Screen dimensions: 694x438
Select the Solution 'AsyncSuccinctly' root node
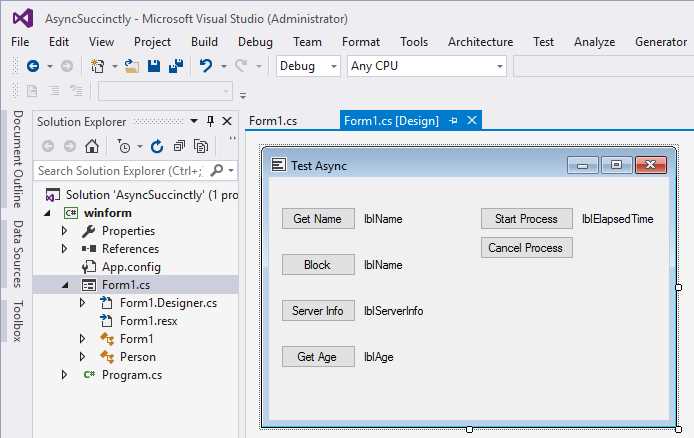pyautogui.click(x=152, y=195)
